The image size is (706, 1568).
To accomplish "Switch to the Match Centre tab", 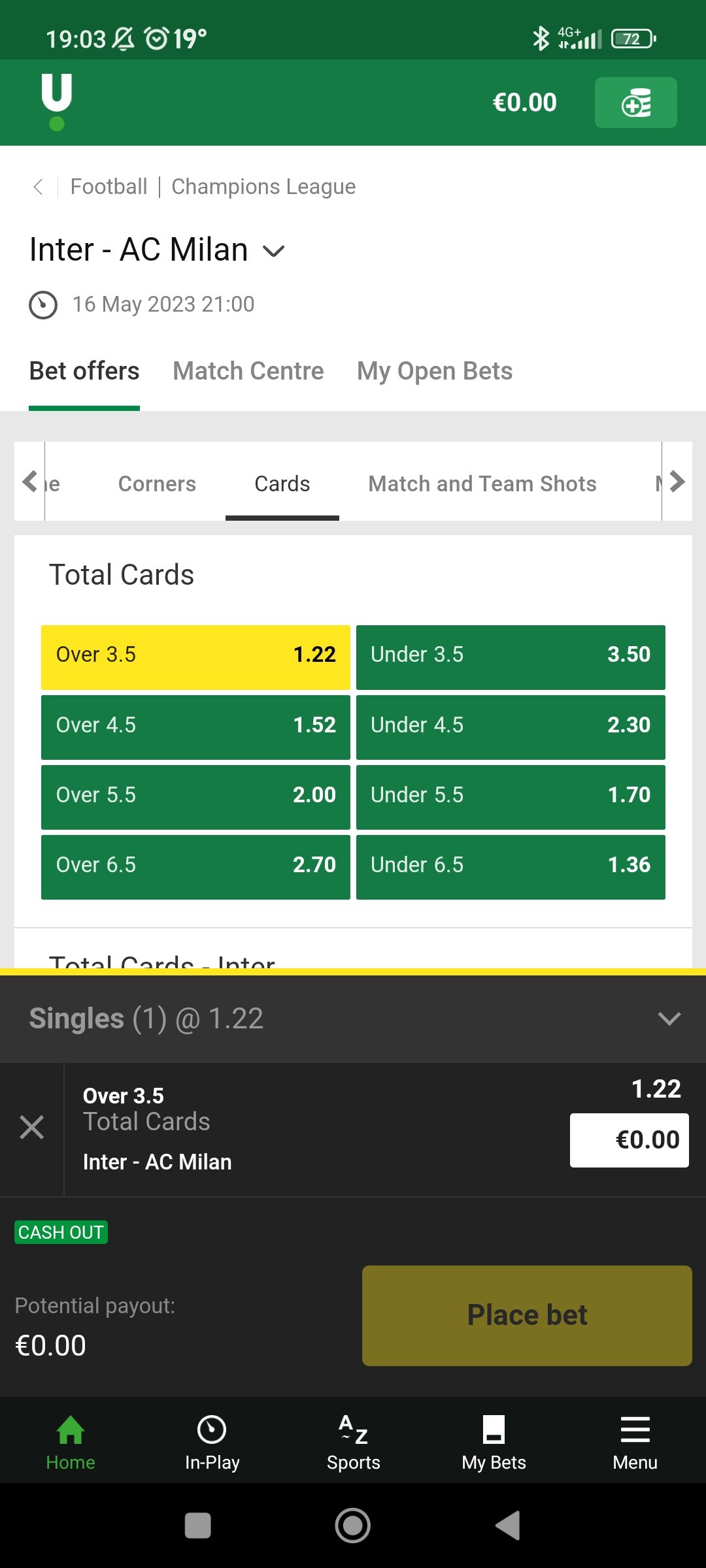I will pyautogui.click(x=248, y=371).
